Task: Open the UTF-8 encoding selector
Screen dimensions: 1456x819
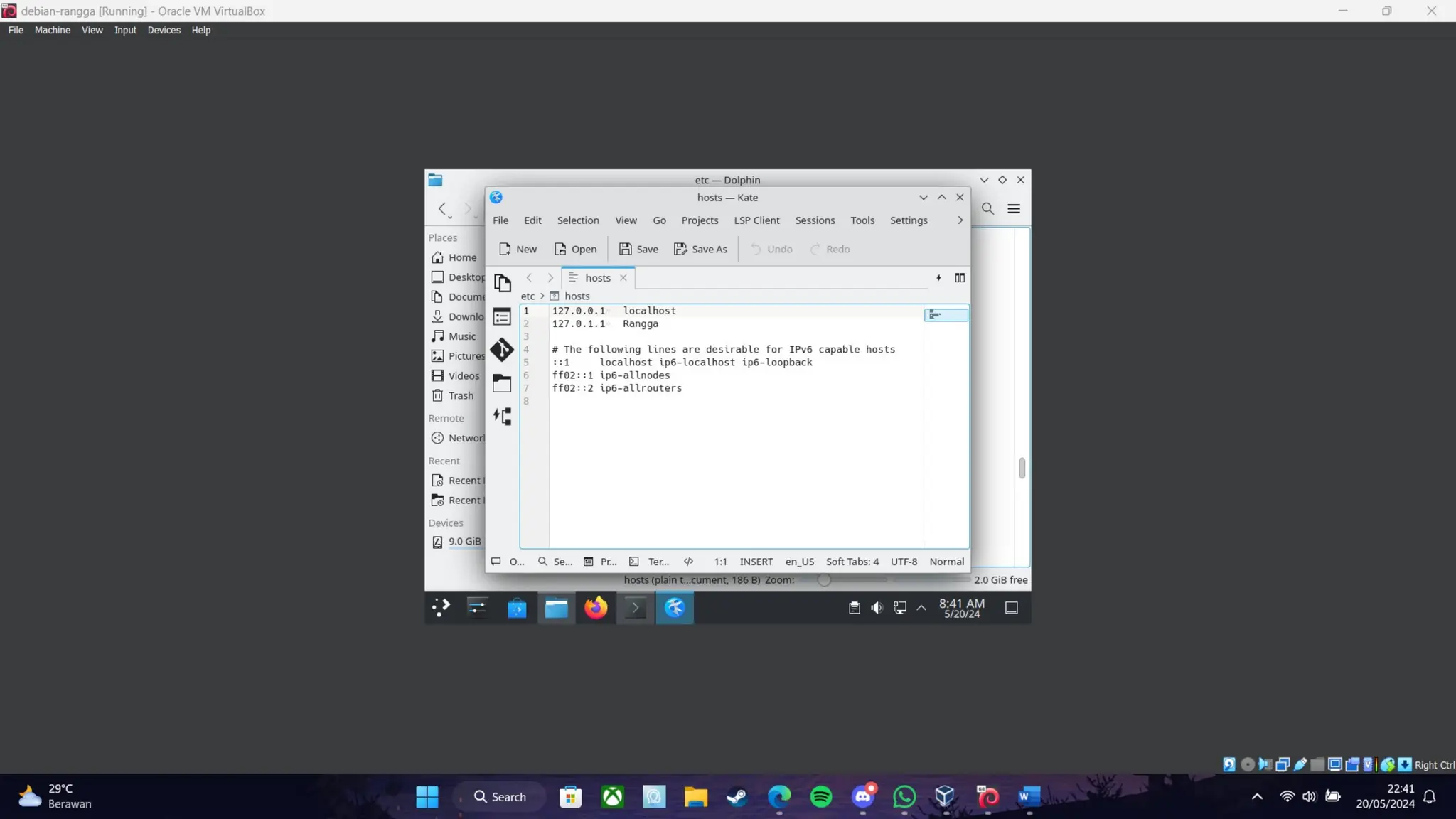Action: 904,562
